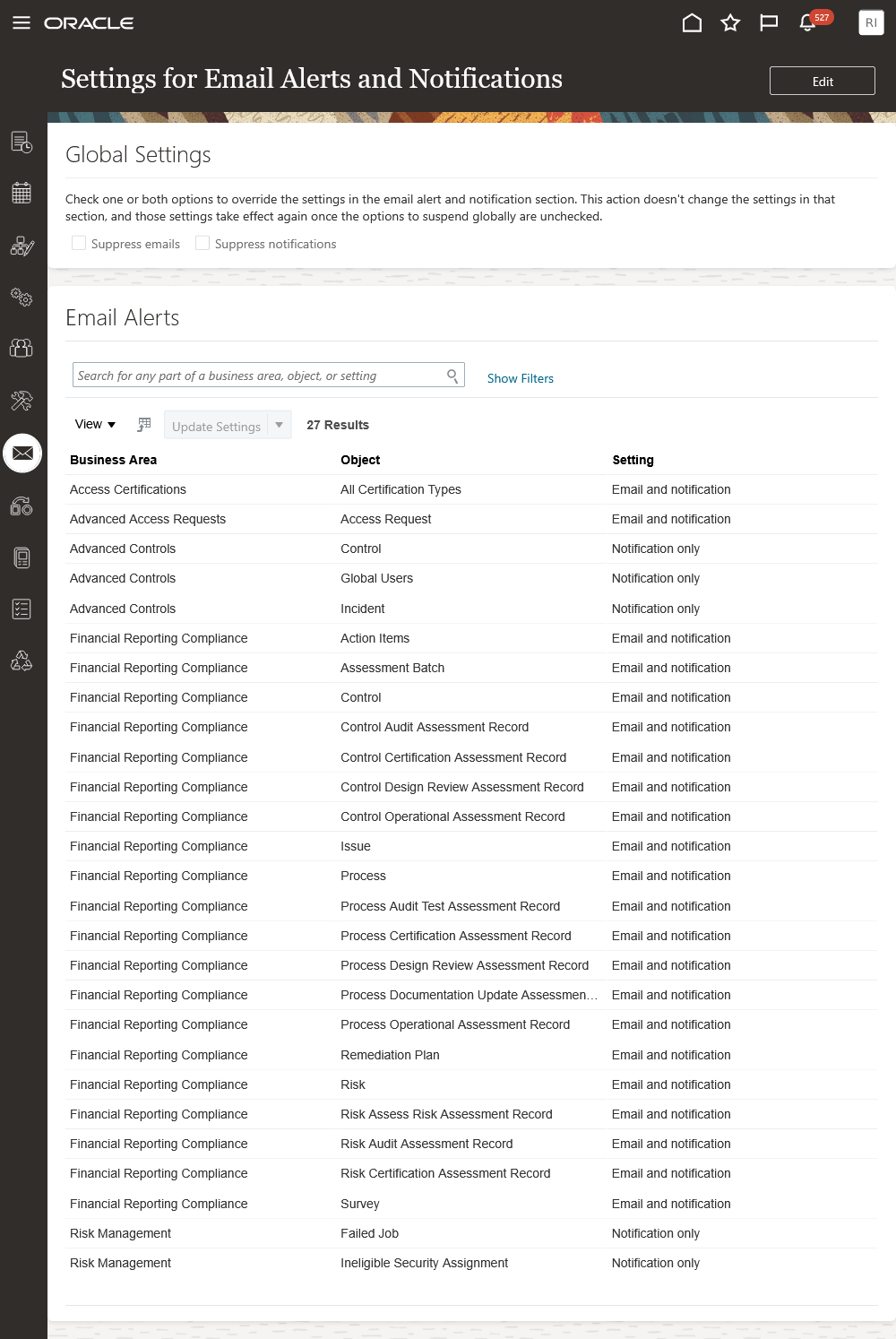Open the gears settings sidebar icon
Image resolution: width=896 pixels, height=1339 pixels.
22,297
